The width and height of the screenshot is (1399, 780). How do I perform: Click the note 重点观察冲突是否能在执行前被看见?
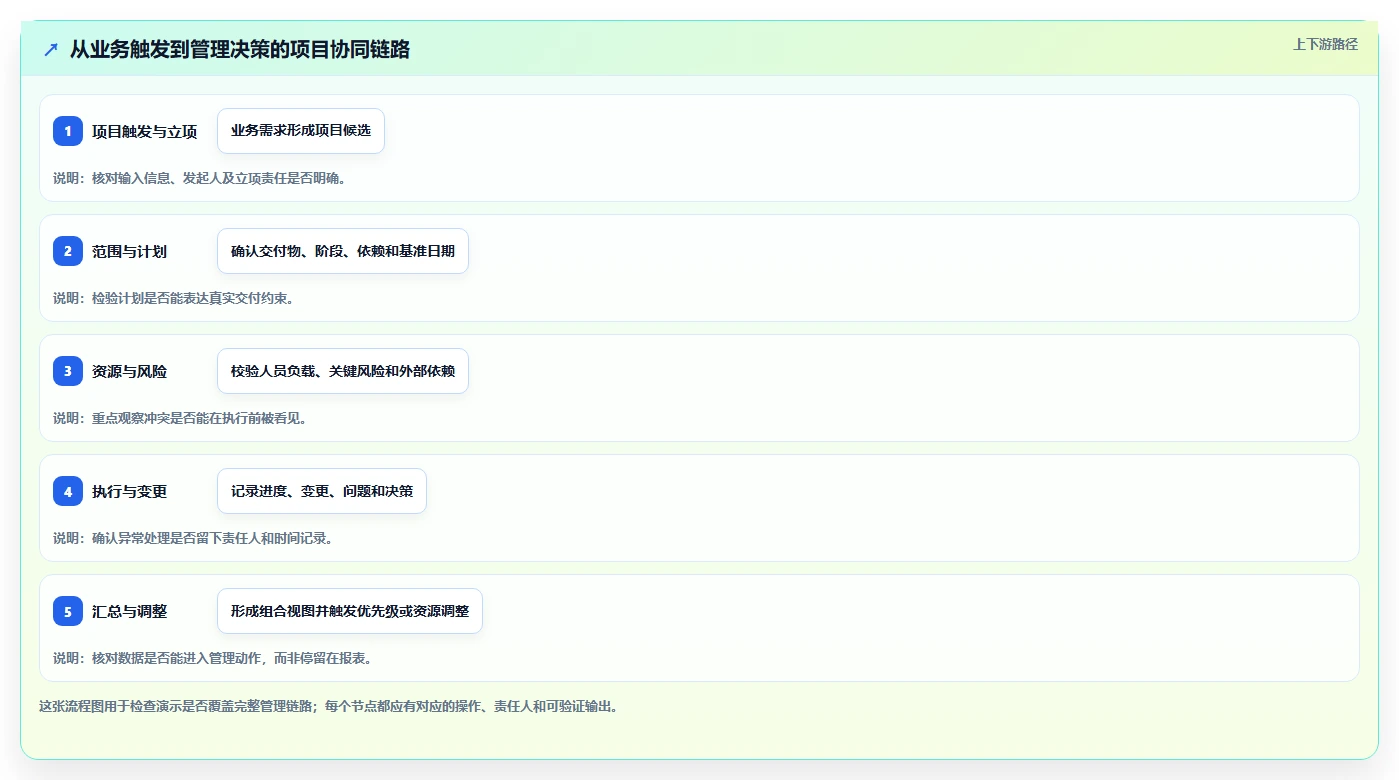coord(180,418)
